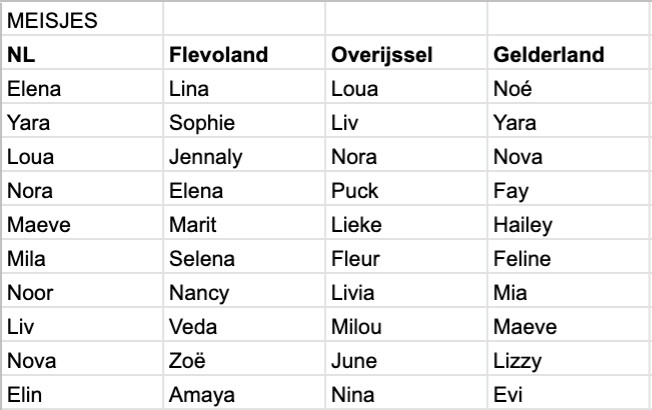652x410 pixels.
Task: Click the Milou cell
Action: pos(406,325)
